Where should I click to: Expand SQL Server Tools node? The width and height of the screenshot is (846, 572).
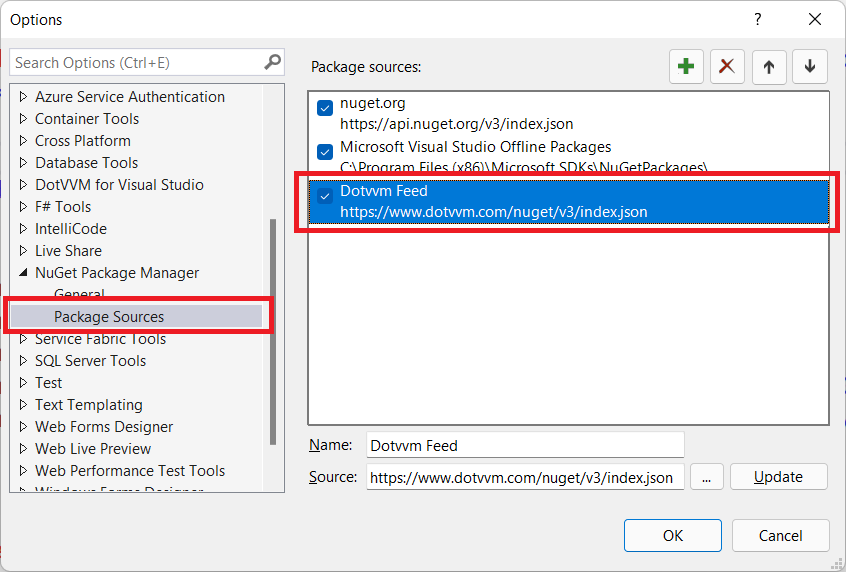point(23,361)
